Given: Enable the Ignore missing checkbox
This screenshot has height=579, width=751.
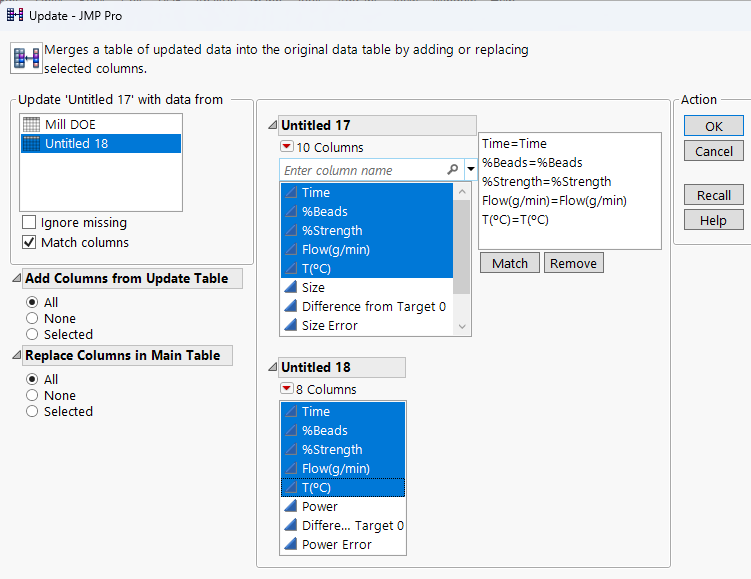Looking at the screenshot, I should tap(29, 223).
